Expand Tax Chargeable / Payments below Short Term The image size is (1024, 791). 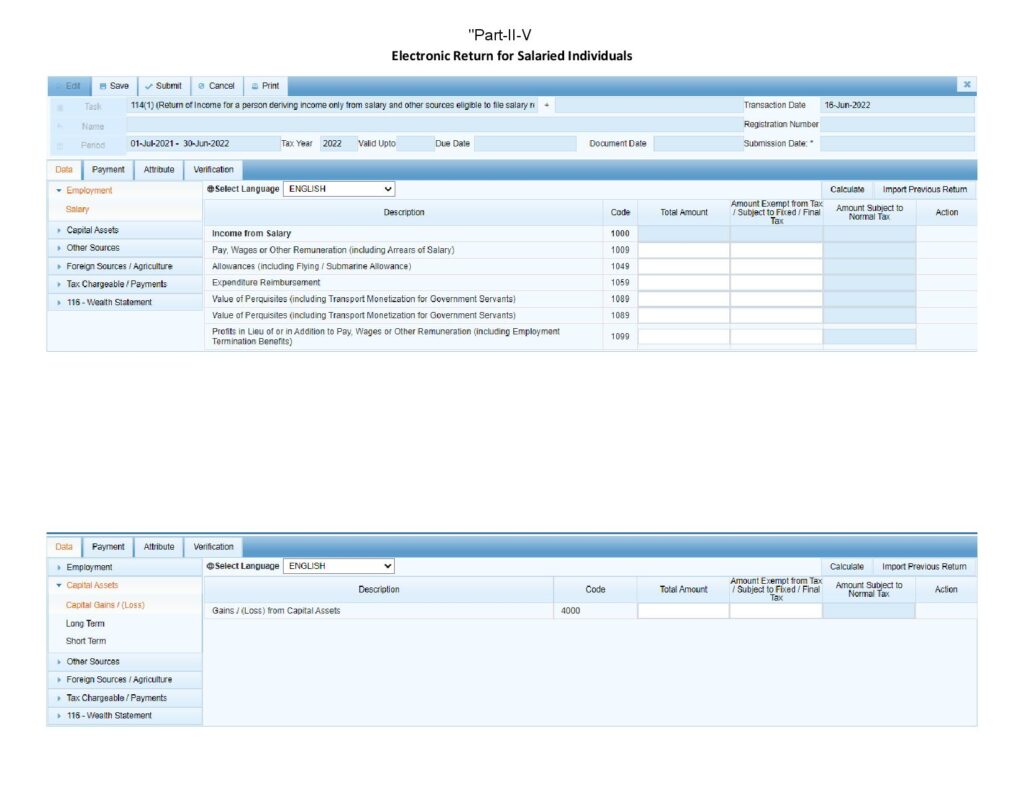point(116,698)
